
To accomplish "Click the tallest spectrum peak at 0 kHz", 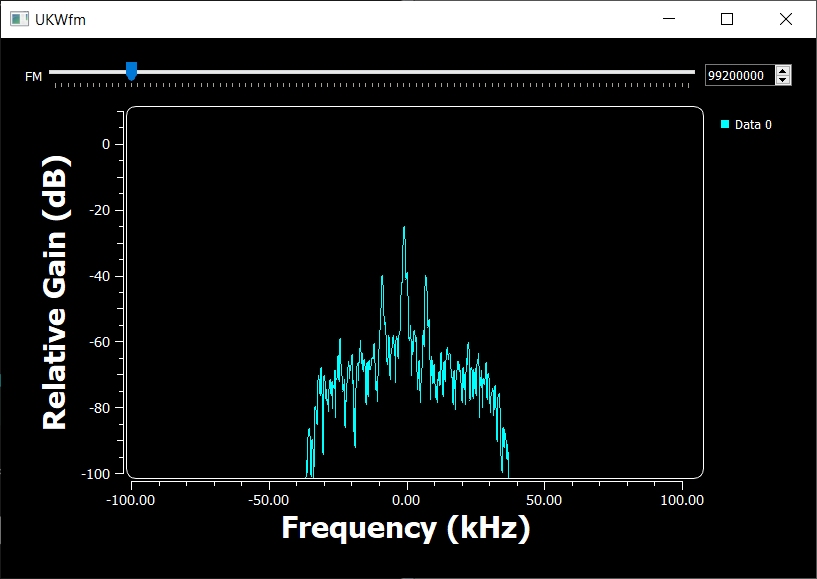I will pyautogui.click(x=404, y=229).
